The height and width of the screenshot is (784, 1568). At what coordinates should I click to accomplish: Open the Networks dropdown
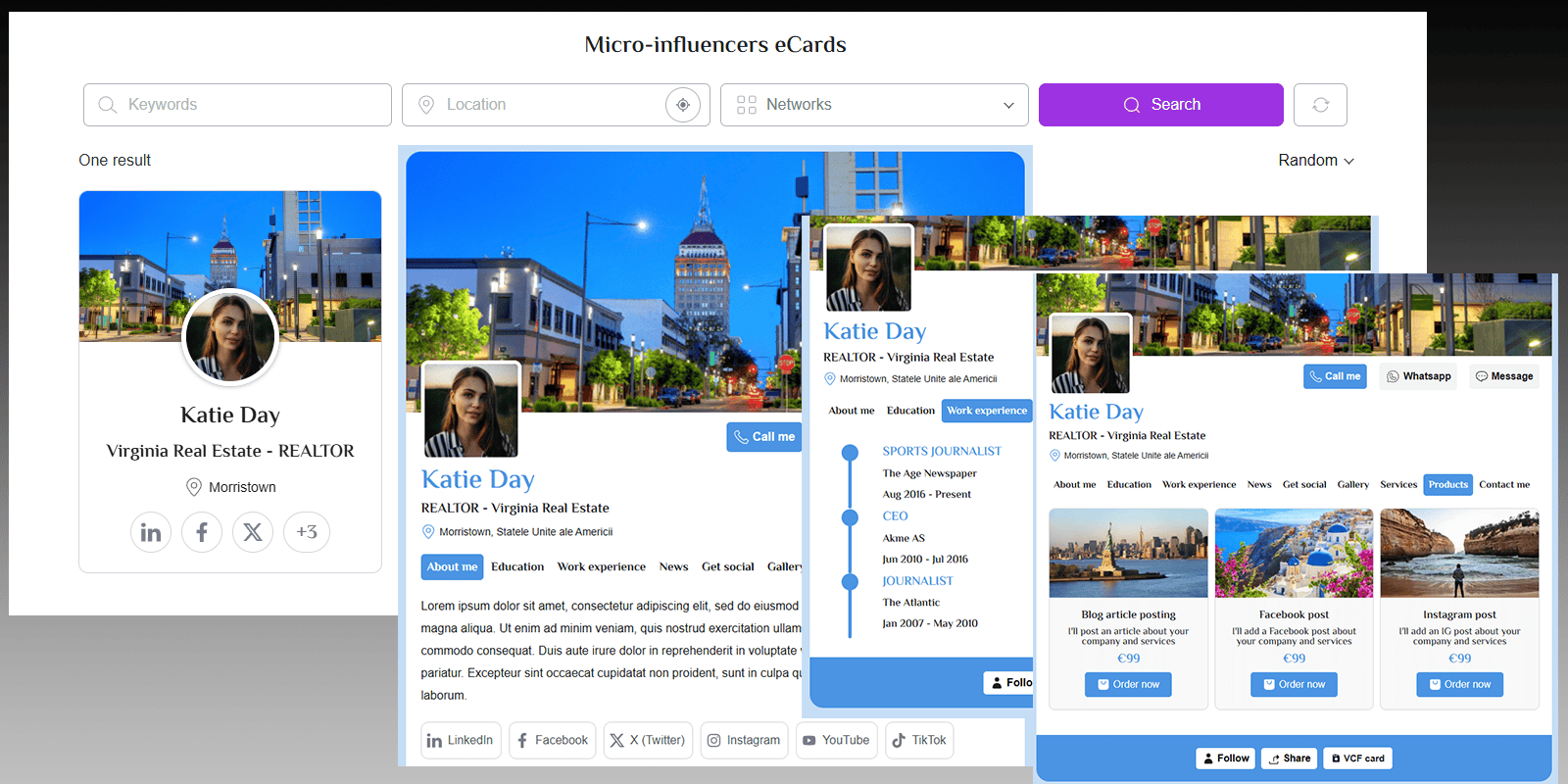pyautogui.click(x=874, y=105)
